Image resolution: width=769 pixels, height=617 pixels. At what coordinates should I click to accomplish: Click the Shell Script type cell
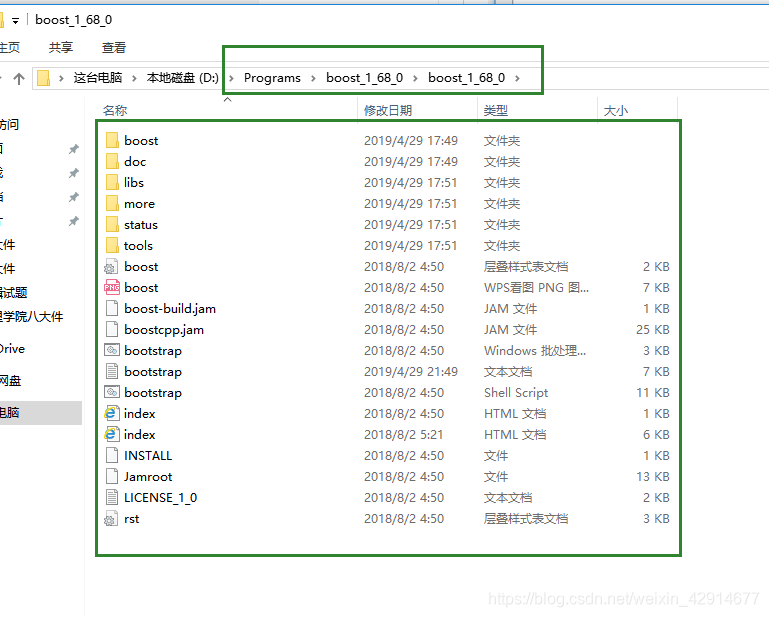(x=516, y=392)
